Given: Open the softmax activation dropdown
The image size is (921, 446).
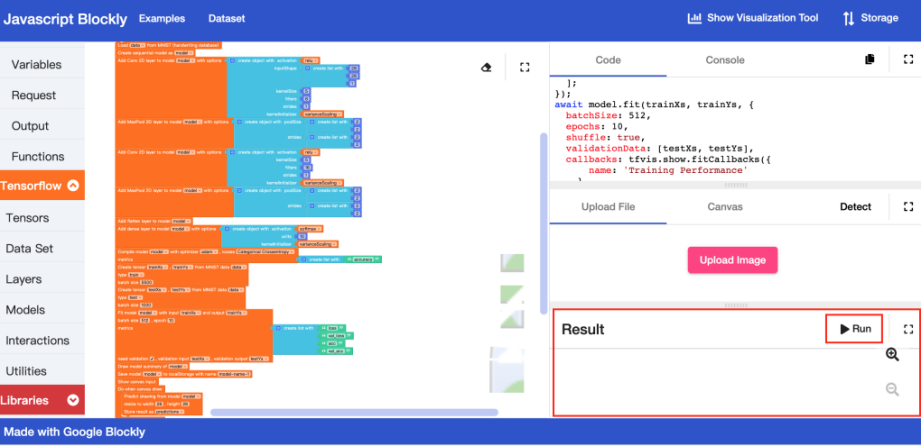Looking at the screenshot, I should tap(310, 229).
